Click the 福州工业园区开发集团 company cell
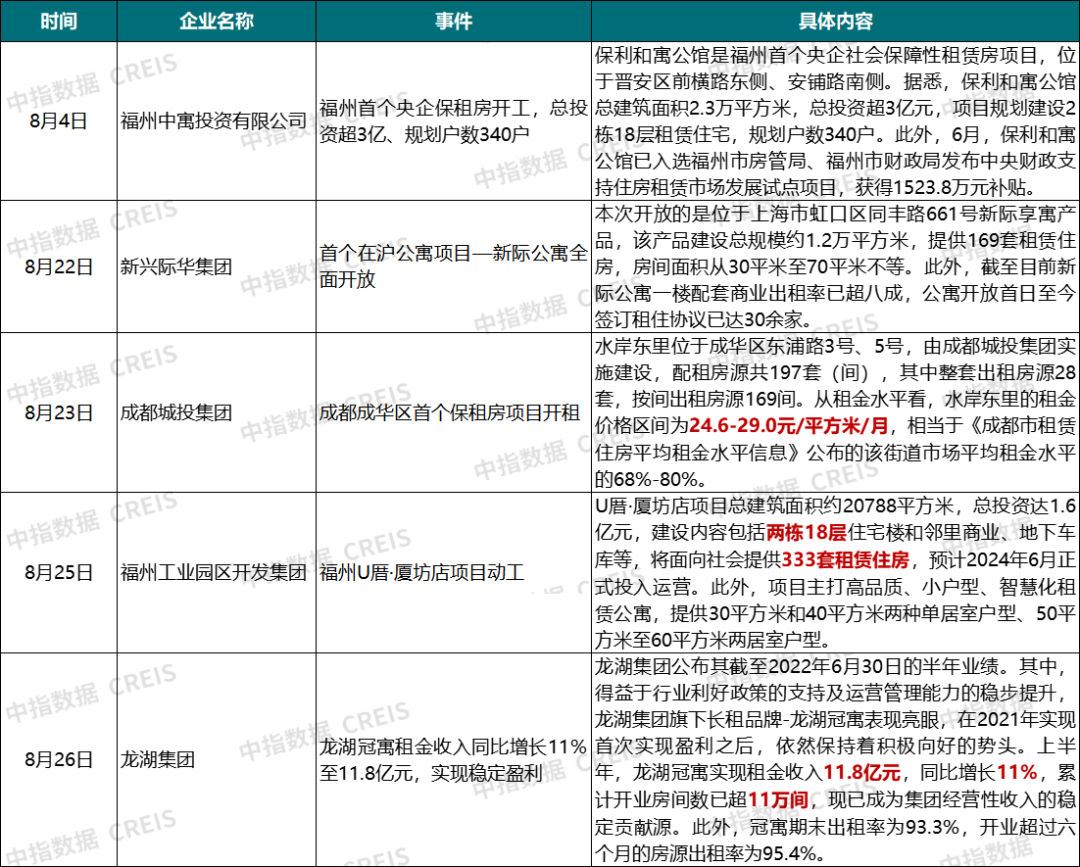Viewport: 1080px width, 867px height. pos(216,572)
